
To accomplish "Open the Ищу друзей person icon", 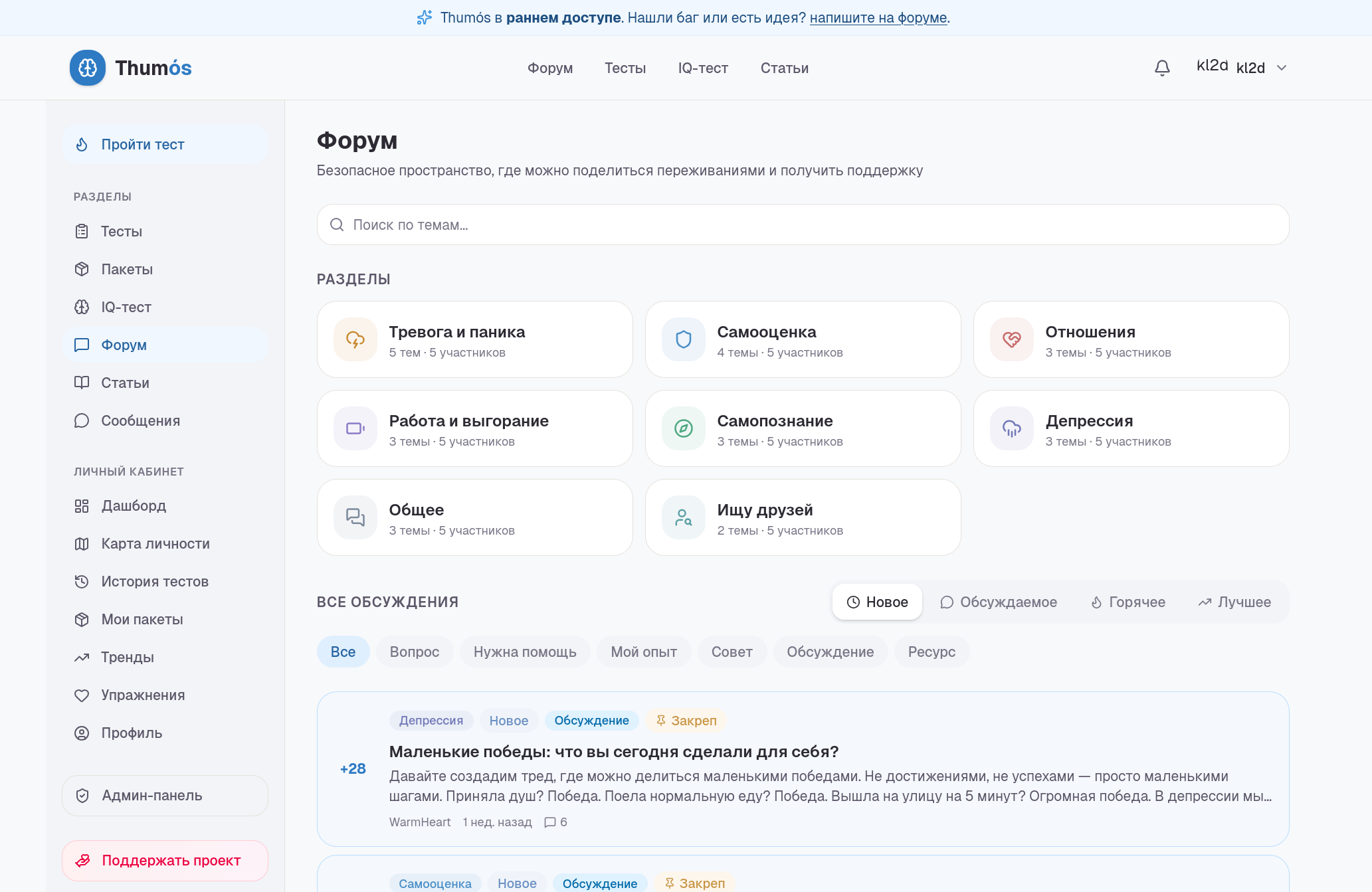I will tap(684, 517).
